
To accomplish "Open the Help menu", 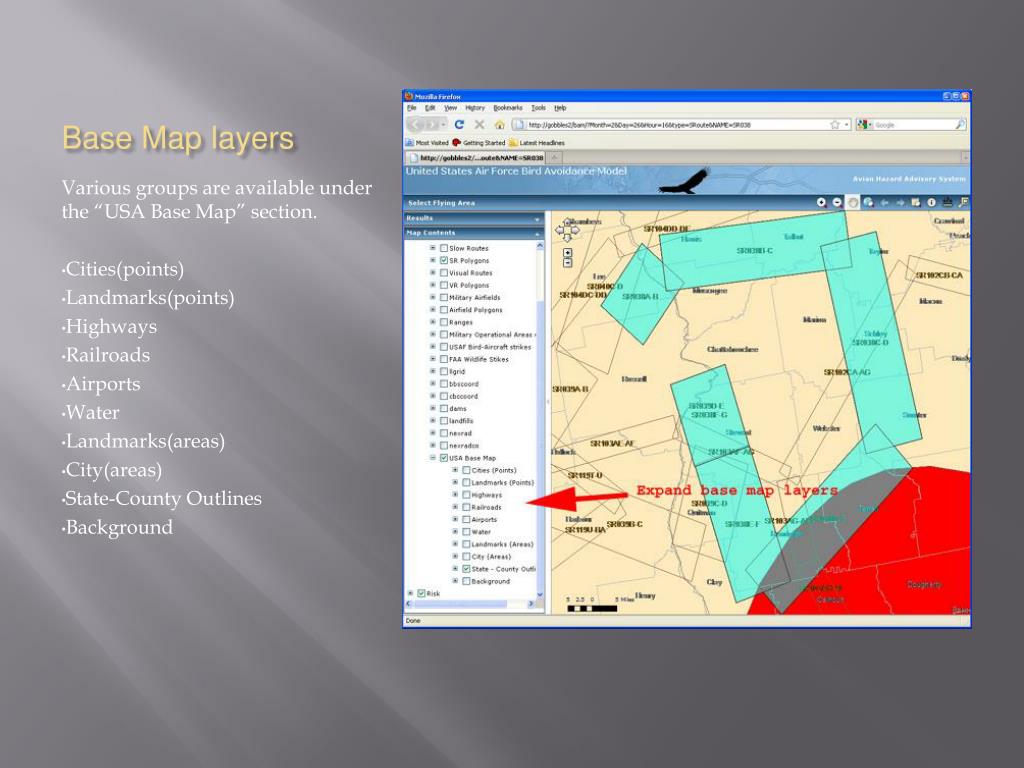I will 560,108.
